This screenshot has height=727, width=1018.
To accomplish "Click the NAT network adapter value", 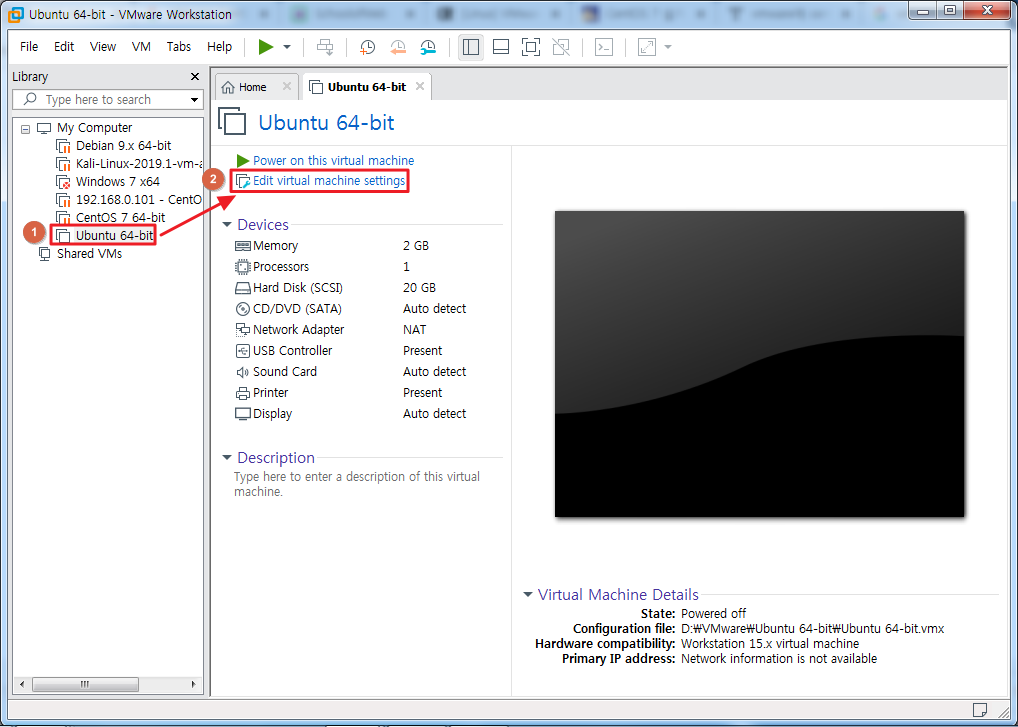I will pos(415,330).
